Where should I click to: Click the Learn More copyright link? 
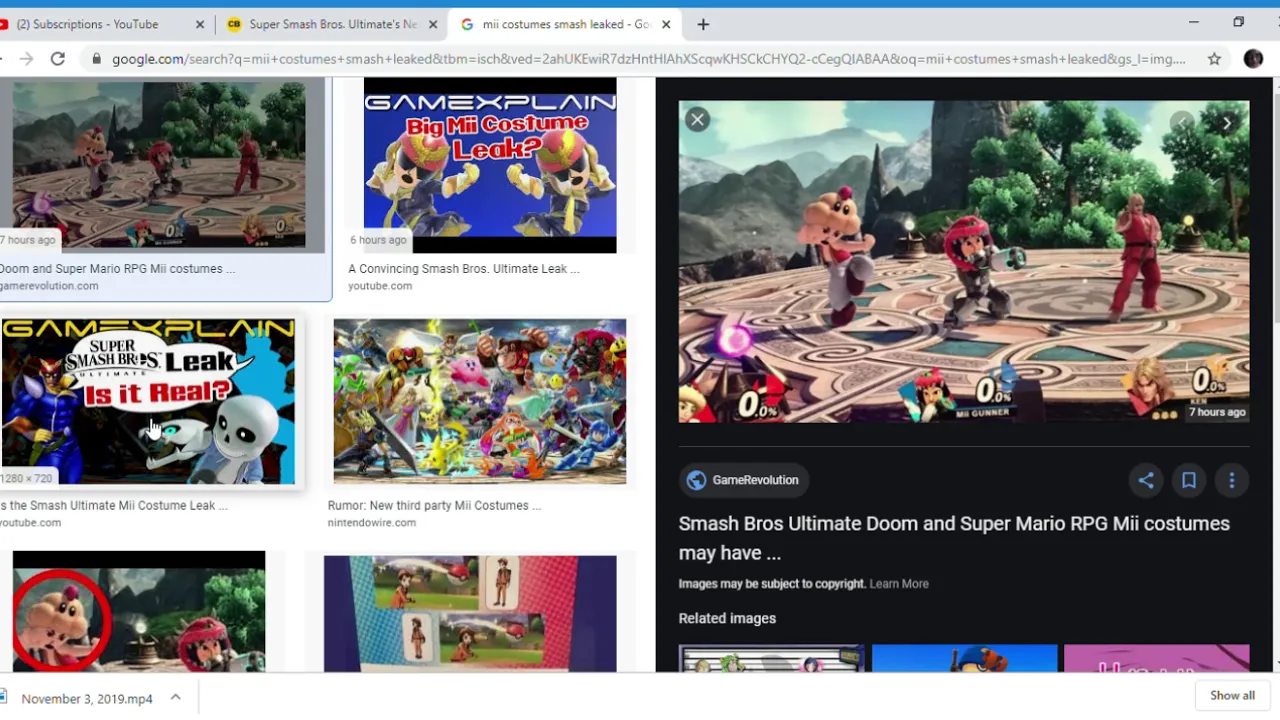(899, 584)
